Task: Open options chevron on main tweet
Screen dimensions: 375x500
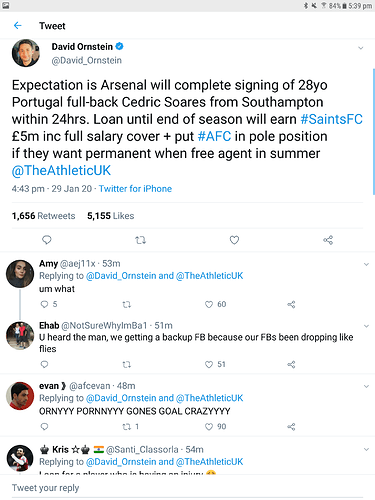Action: click(361, 48)
